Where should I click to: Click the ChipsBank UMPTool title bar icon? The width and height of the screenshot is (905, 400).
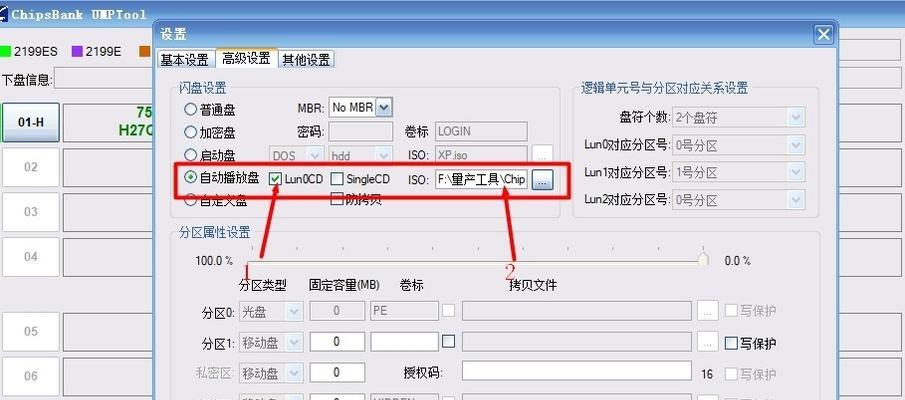3,14
